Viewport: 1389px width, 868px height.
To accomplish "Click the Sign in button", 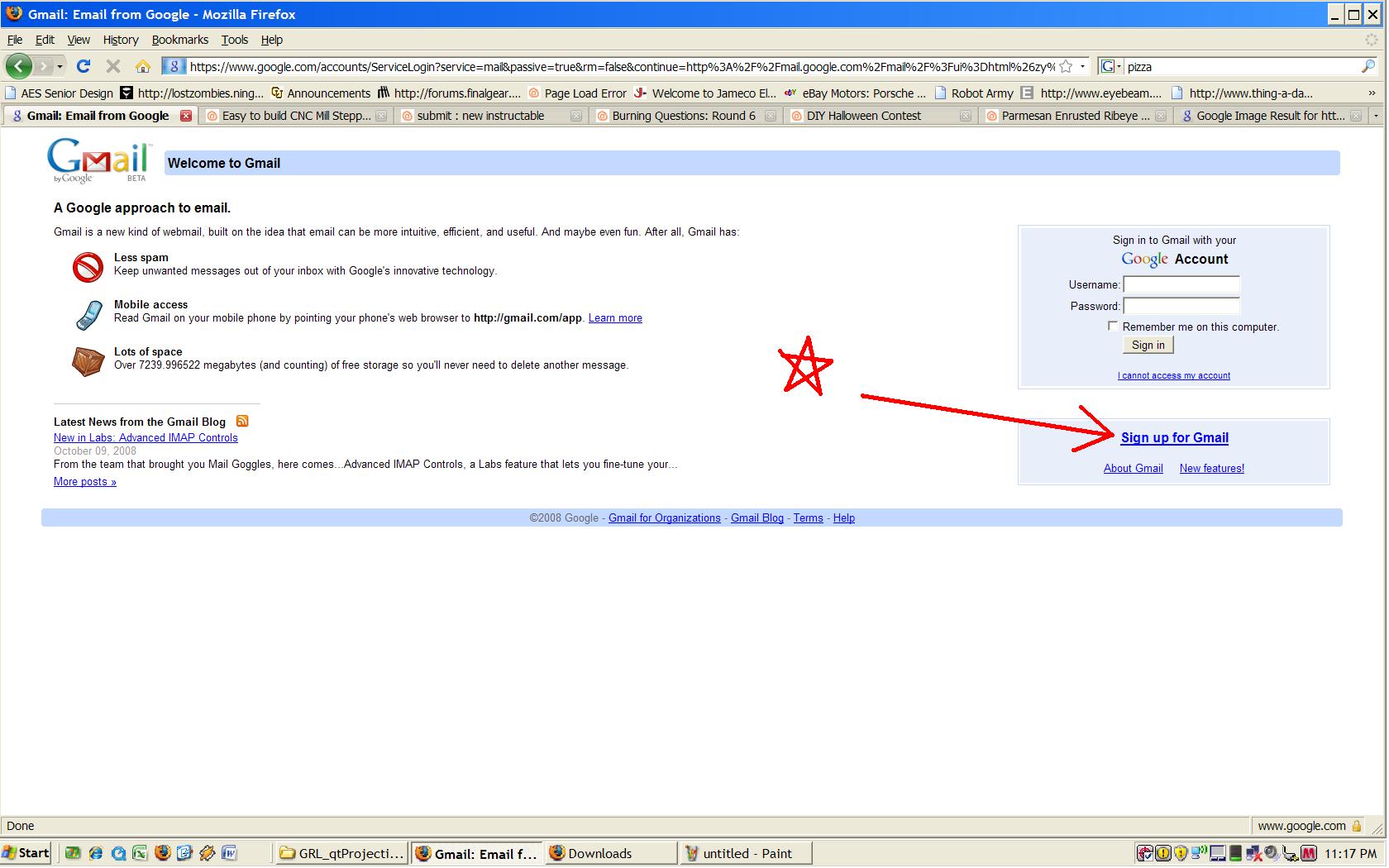I will click(x=1148, y=346).
